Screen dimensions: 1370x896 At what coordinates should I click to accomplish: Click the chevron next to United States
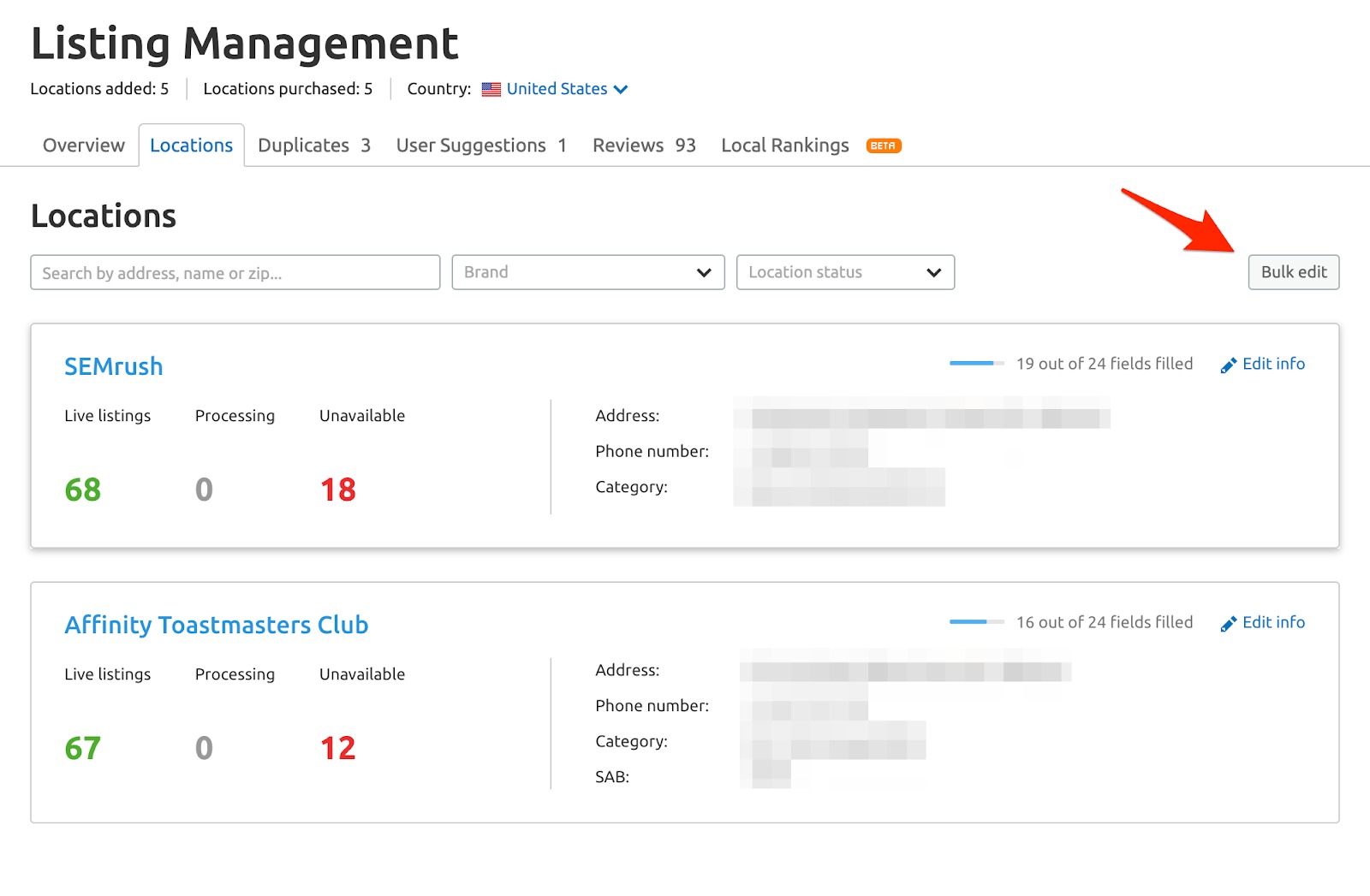[x=621, y=90]
